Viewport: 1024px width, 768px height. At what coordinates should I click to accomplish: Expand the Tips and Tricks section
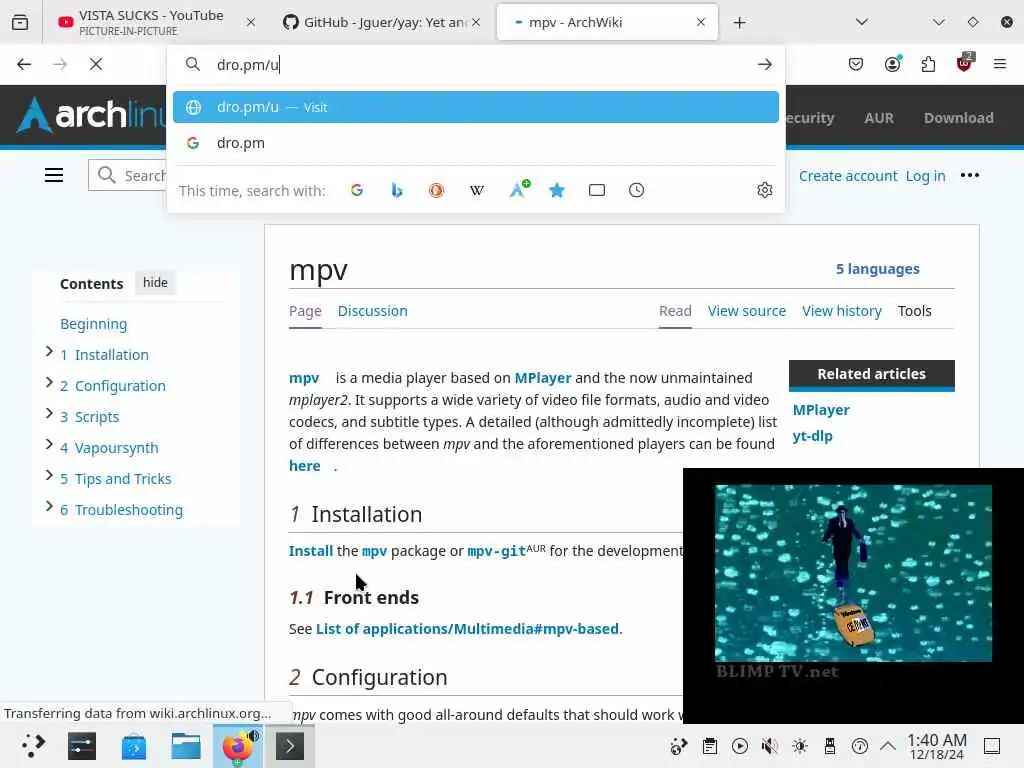[49, 475]
